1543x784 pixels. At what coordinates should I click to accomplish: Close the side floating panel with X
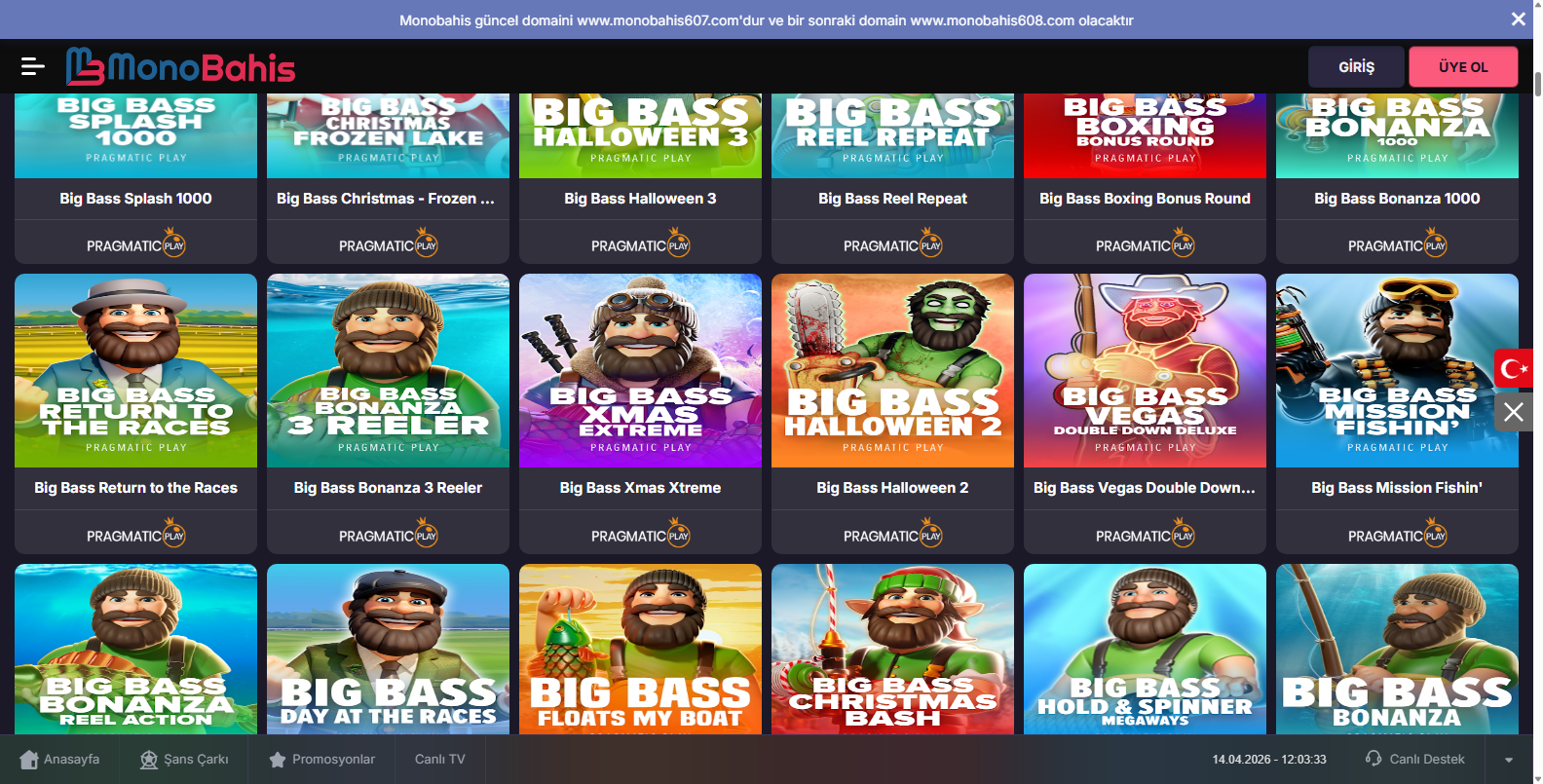(1514, 412)
